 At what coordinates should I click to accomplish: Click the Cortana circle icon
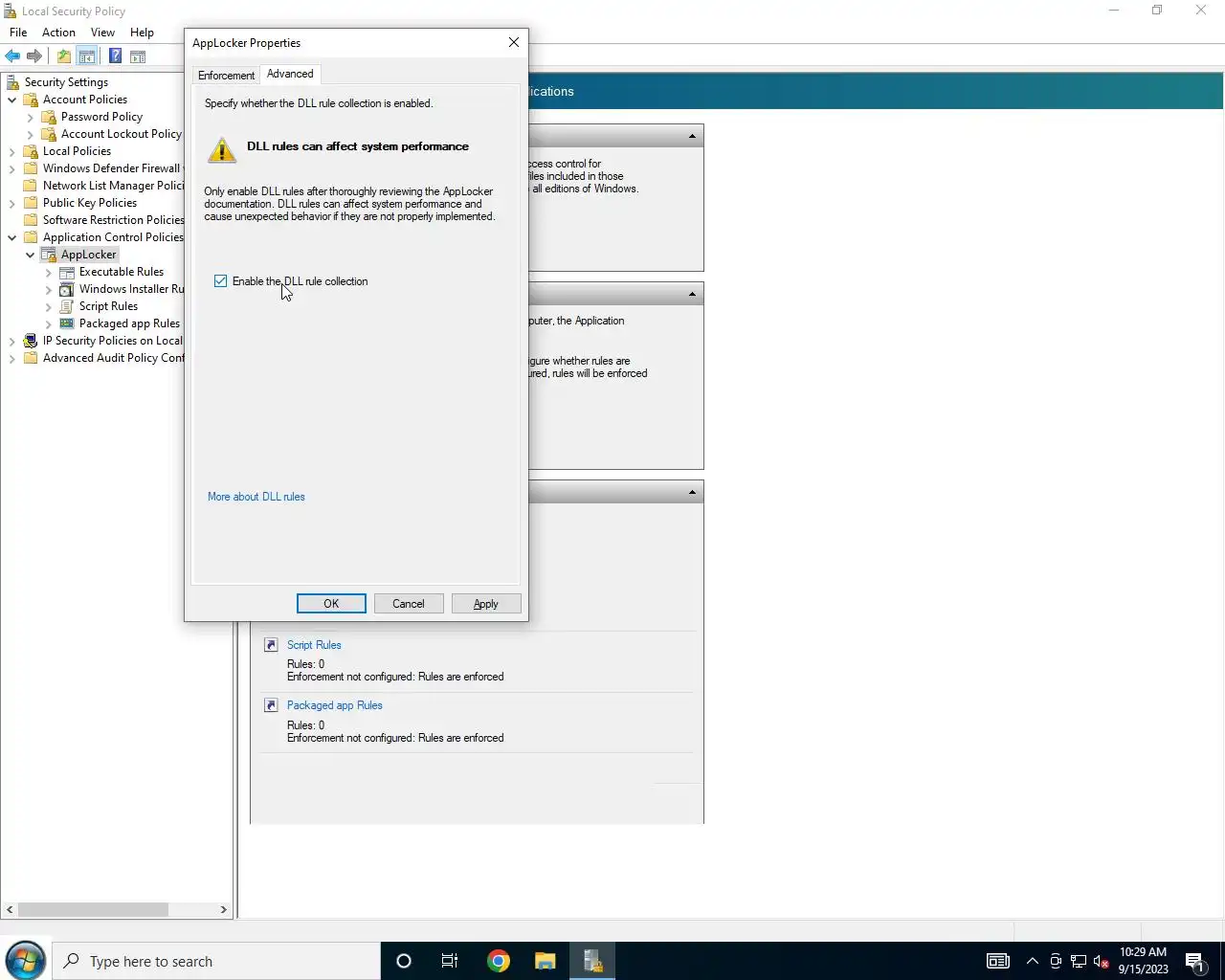point(404,961)
